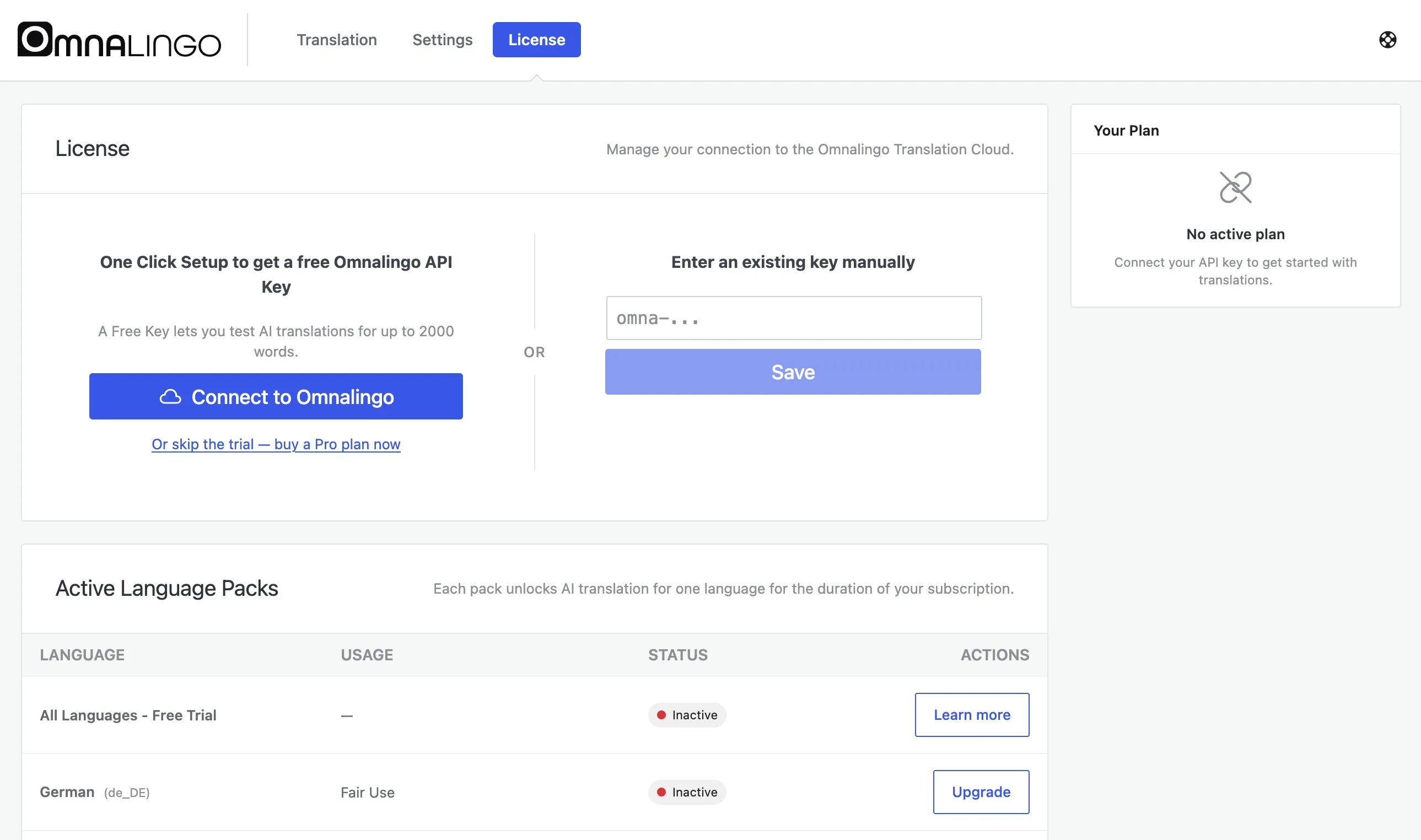Click the 'Fair Use' usage cell
The width and height of the screenshot is (1421, 840).
click(367, 792)
